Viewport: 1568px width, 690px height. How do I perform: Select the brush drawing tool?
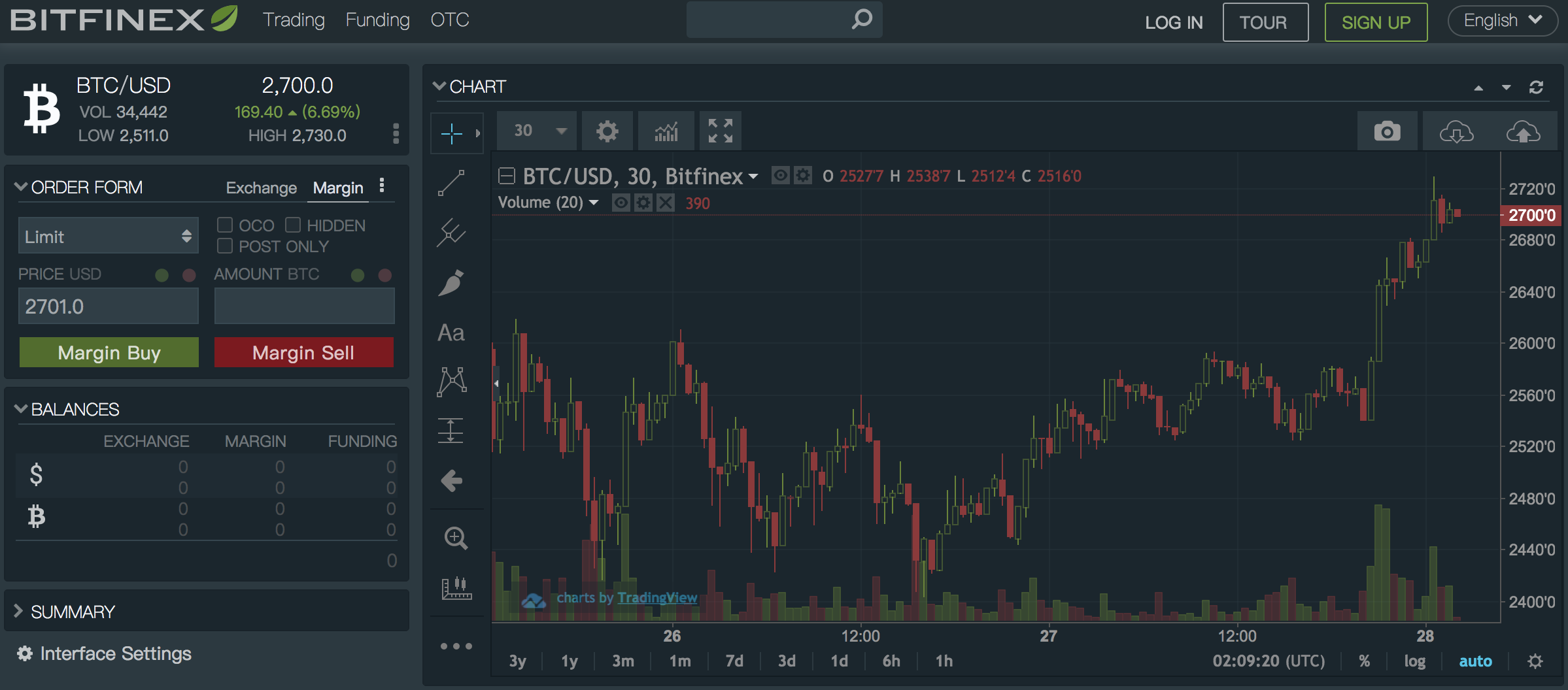tap(451, 283)
